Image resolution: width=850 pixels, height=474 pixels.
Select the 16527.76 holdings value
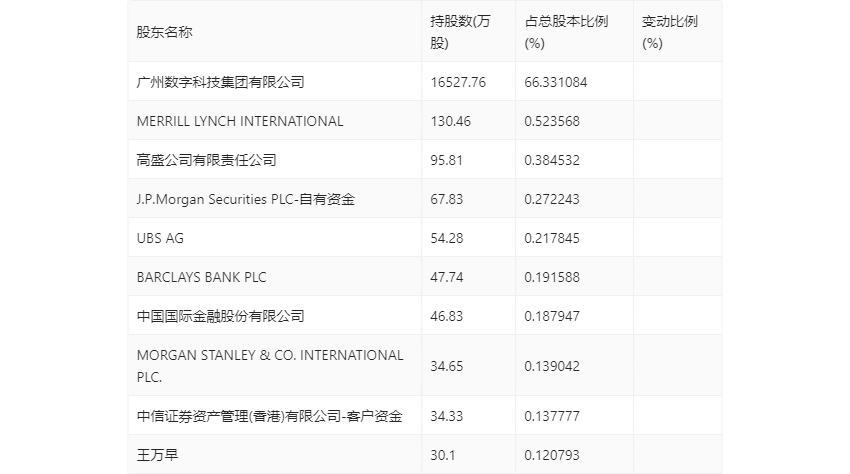coord(458,82)
